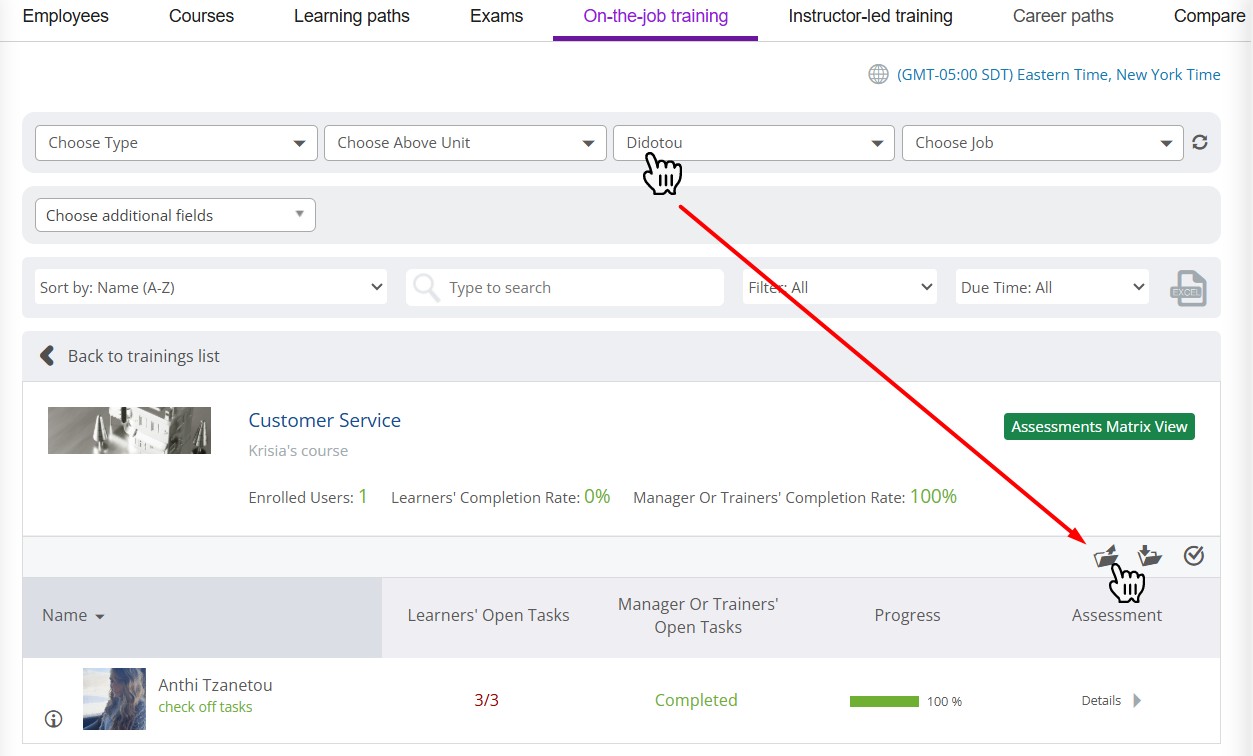Click the back chevron arrow icon

pyautogui.click(x=46, y=356)
